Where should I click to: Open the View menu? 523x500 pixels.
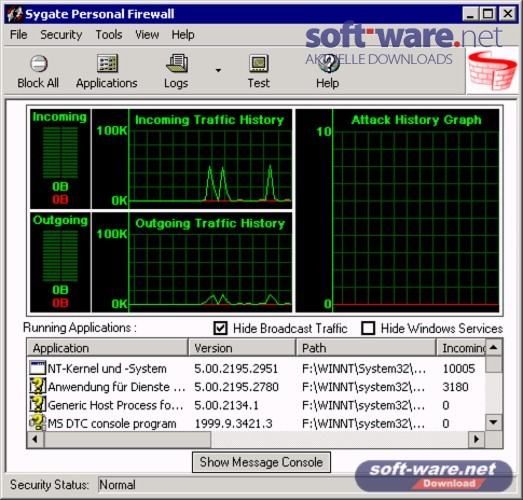147,35
